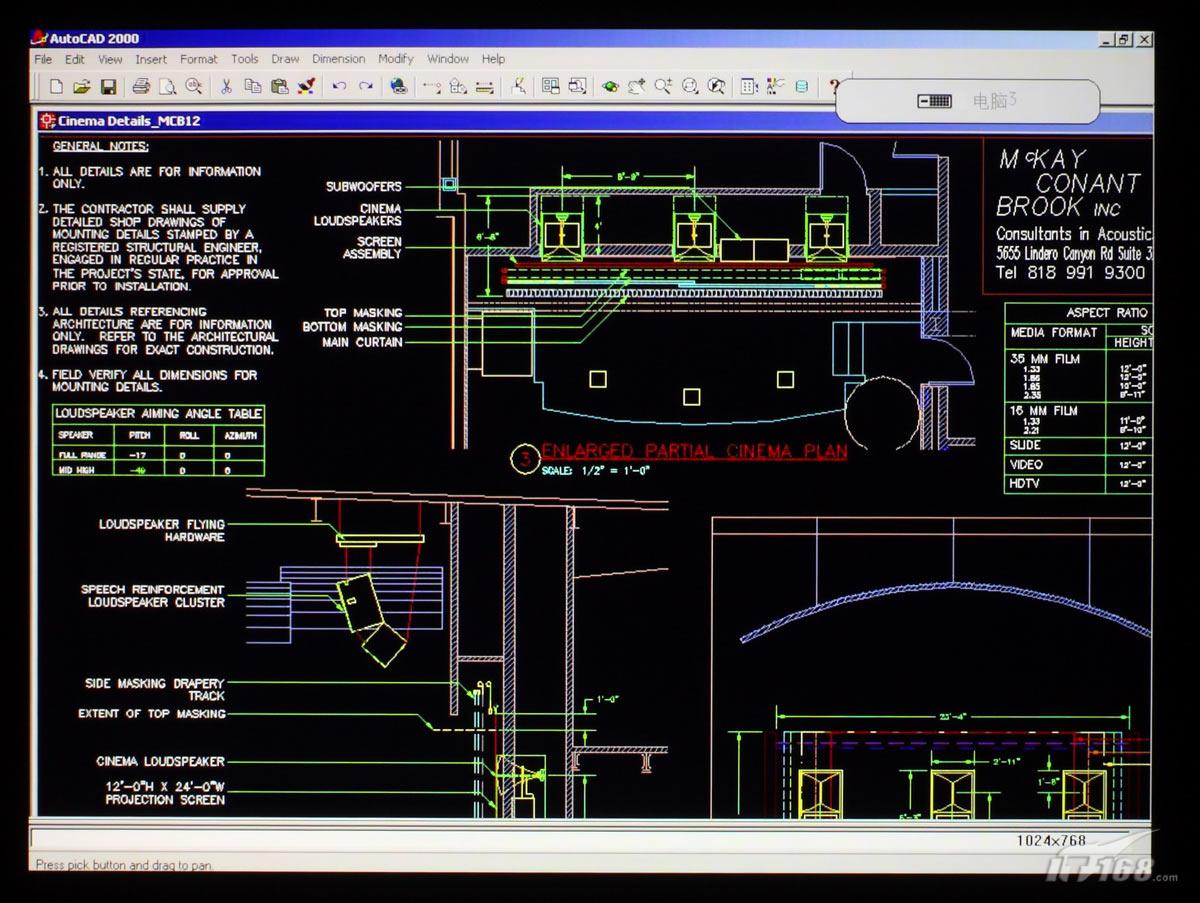1200x903 pixels.
Task: Open Print Preview from the toolbar
Action: point(167,87)
